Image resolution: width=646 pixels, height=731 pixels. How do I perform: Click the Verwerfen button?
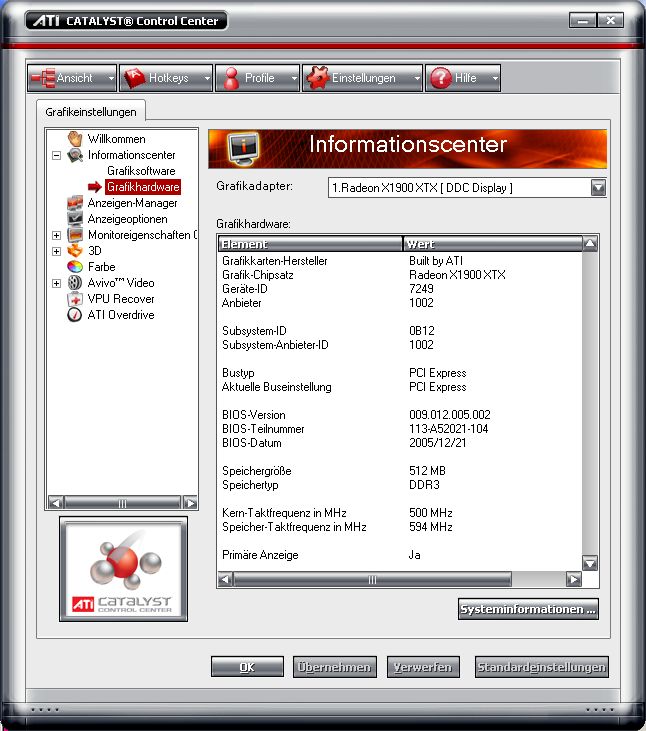[x=423, y=667]
